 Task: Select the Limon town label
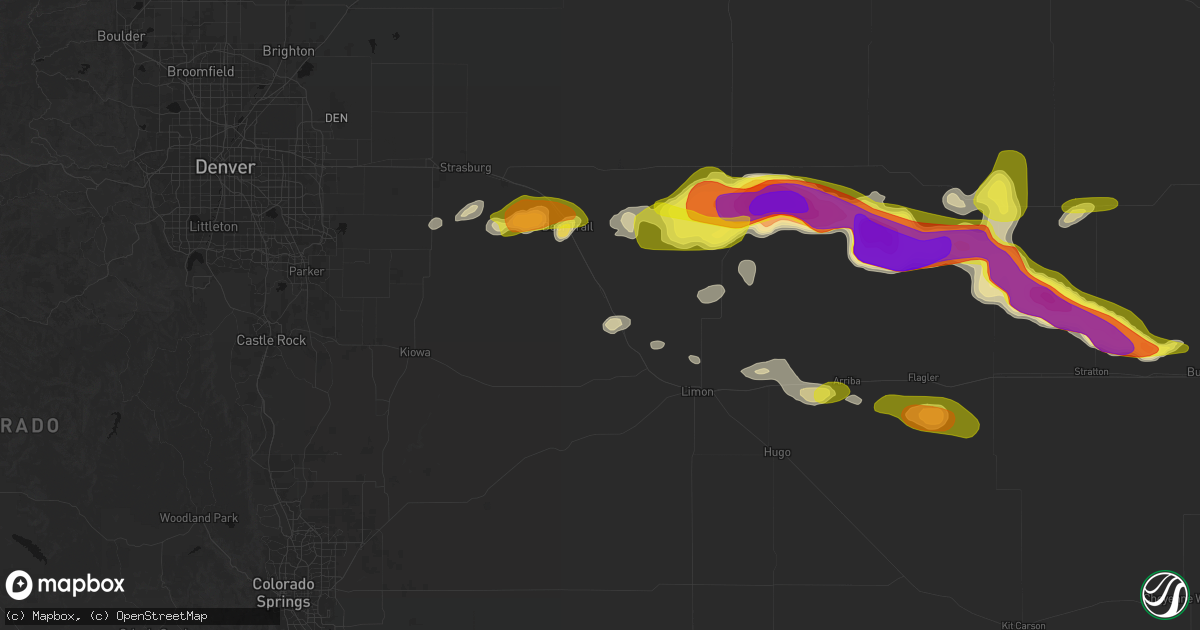[x=697, y=392]
